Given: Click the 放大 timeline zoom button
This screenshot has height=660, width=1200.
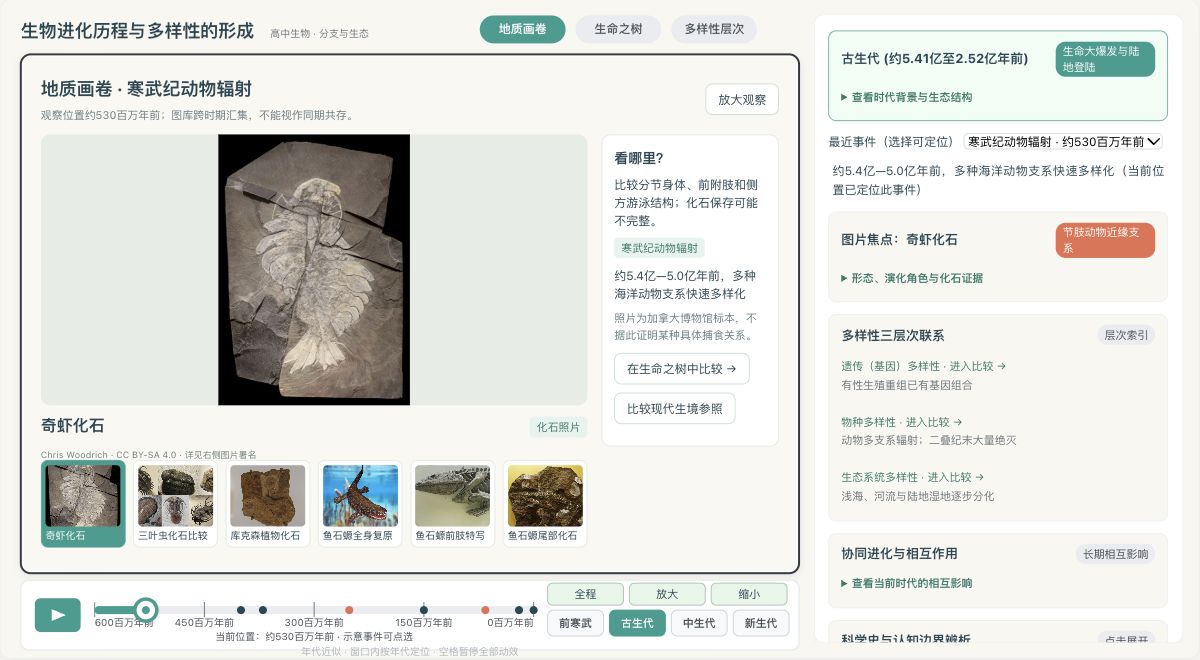Looking at the screenshot, I should [667, 594].
